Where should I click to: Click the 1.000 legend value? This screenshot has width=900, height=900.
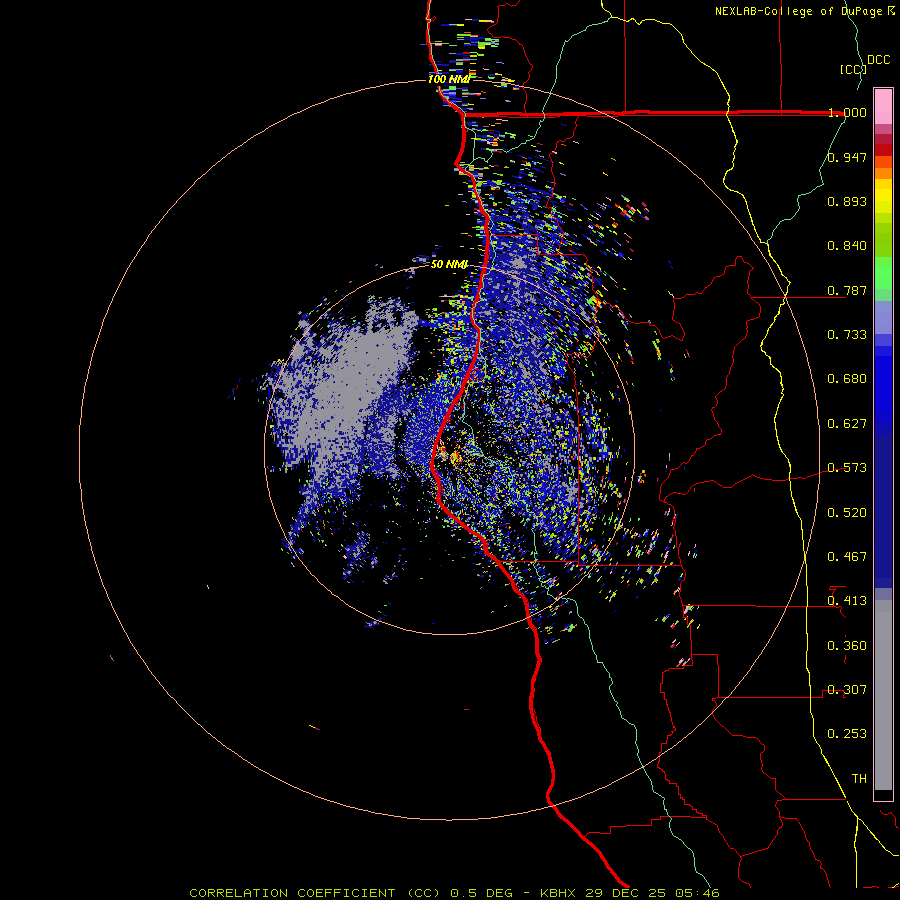click(x=847, y=112)
